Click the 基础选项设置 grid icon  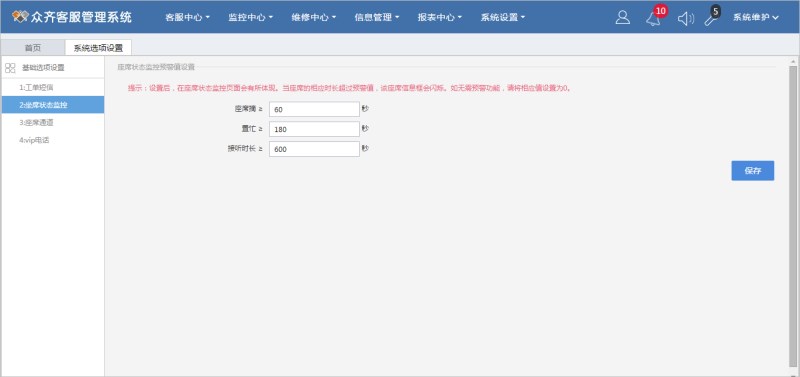[x=10, y=67]
